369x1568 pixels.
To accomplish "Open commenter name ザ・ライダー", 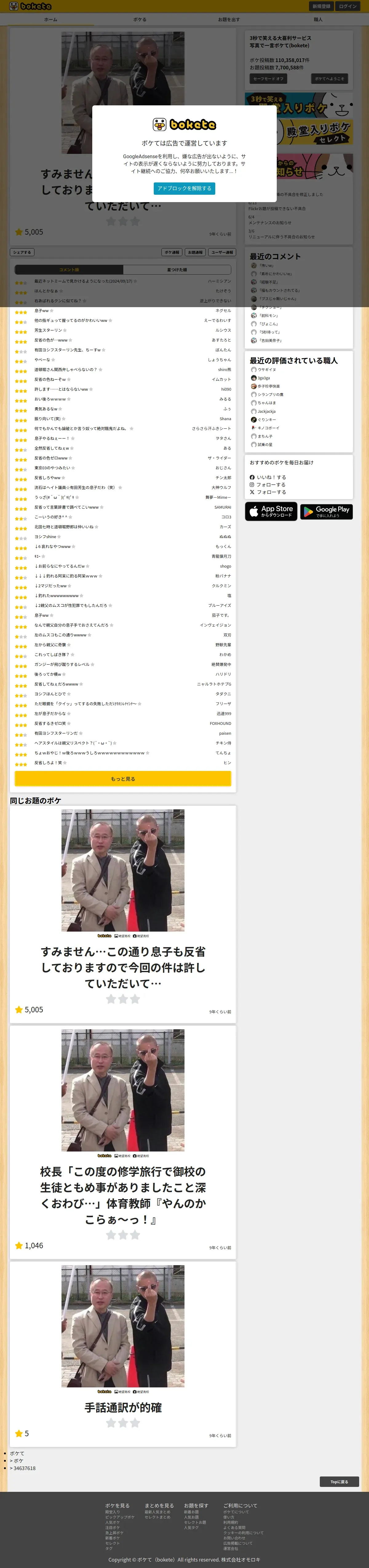I will pyautogui.click(x=219, y=458).
